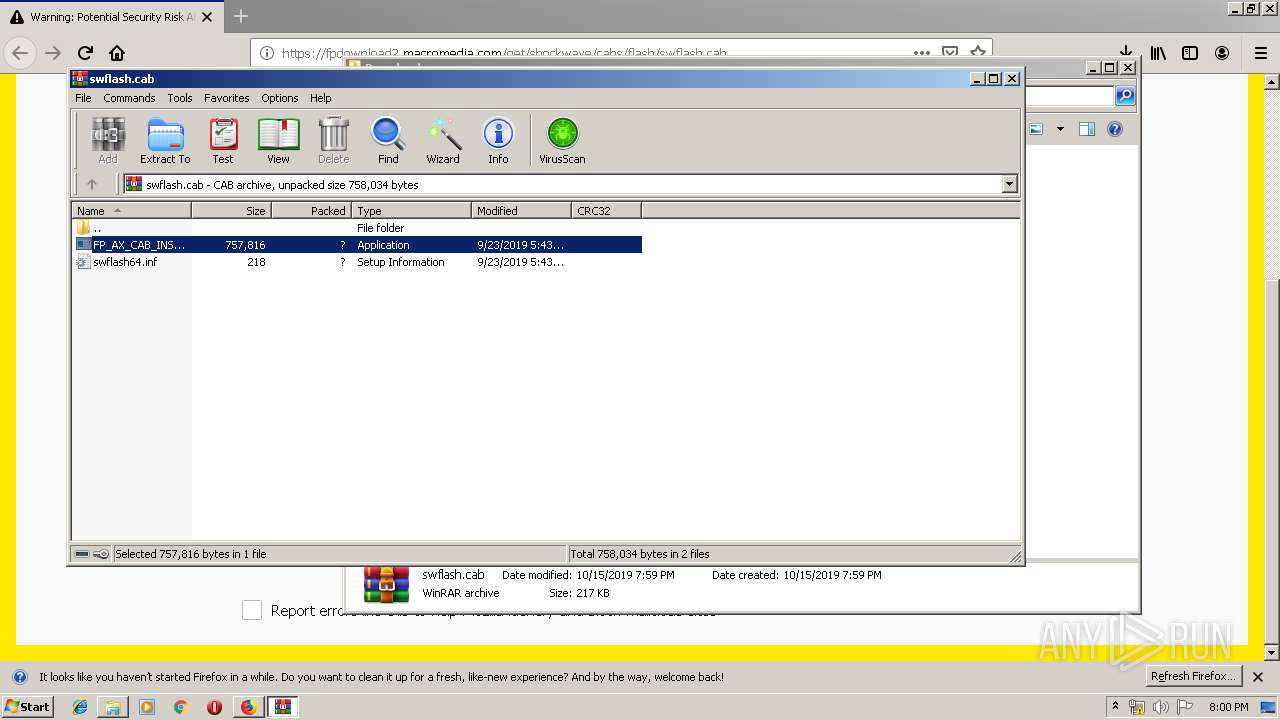Click the search icon in Explorer window
Screen dimensions: 1280x720
pyautogui.click(x=1125, y=96)
